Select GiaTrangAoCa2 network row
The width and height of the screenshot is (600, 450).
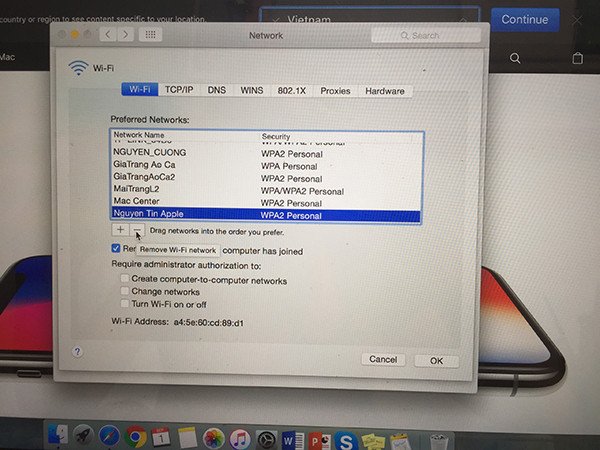267,177
